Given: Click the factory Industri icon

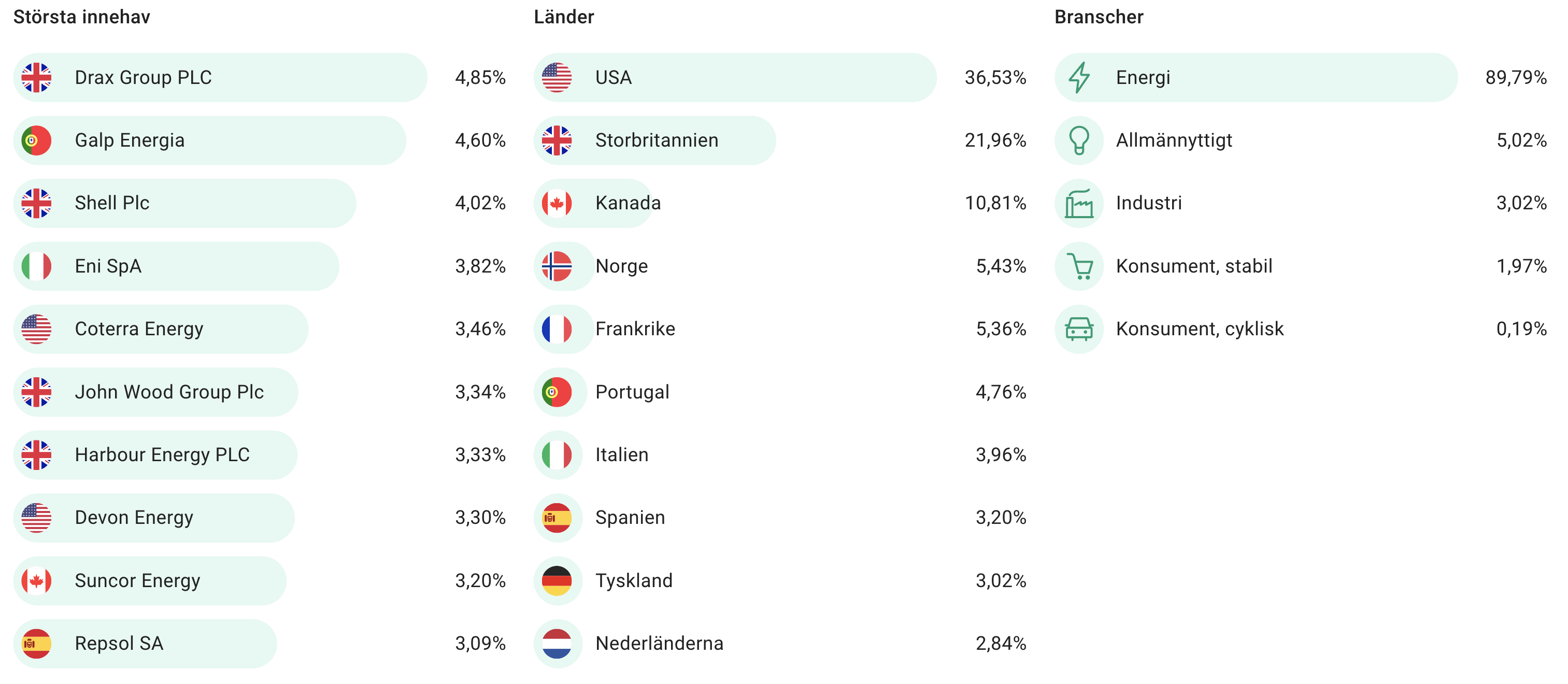Looking at the screenshot, I should pyautogui.click(x=1079, y=203).
